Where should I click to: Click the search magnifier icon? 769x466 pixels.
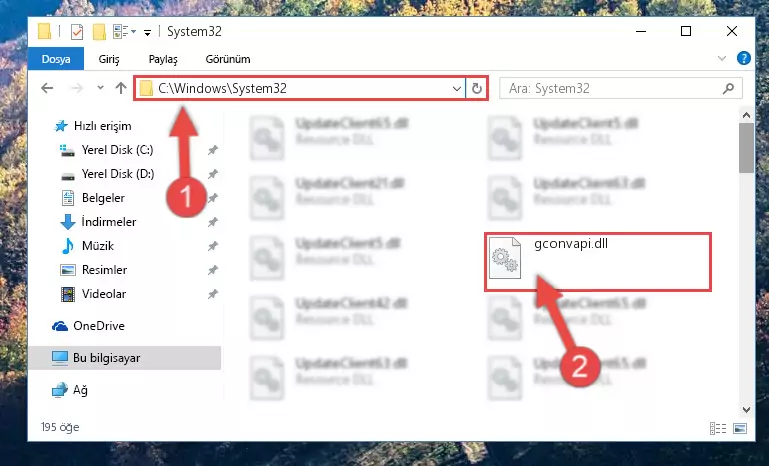pos(729,88)
